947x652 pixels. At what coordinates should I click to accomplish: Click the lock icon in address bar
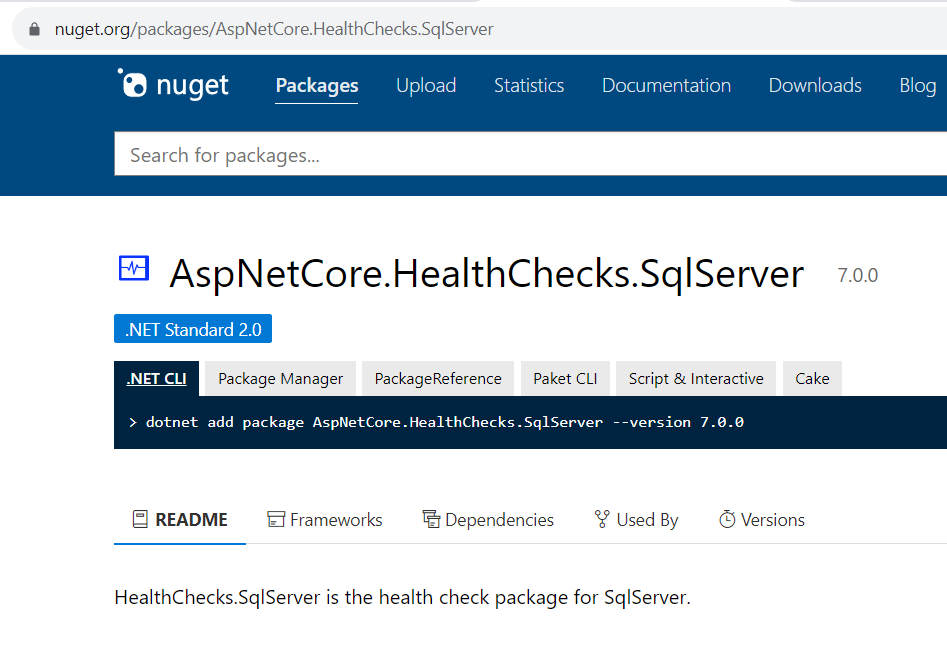tap(34, 29)
